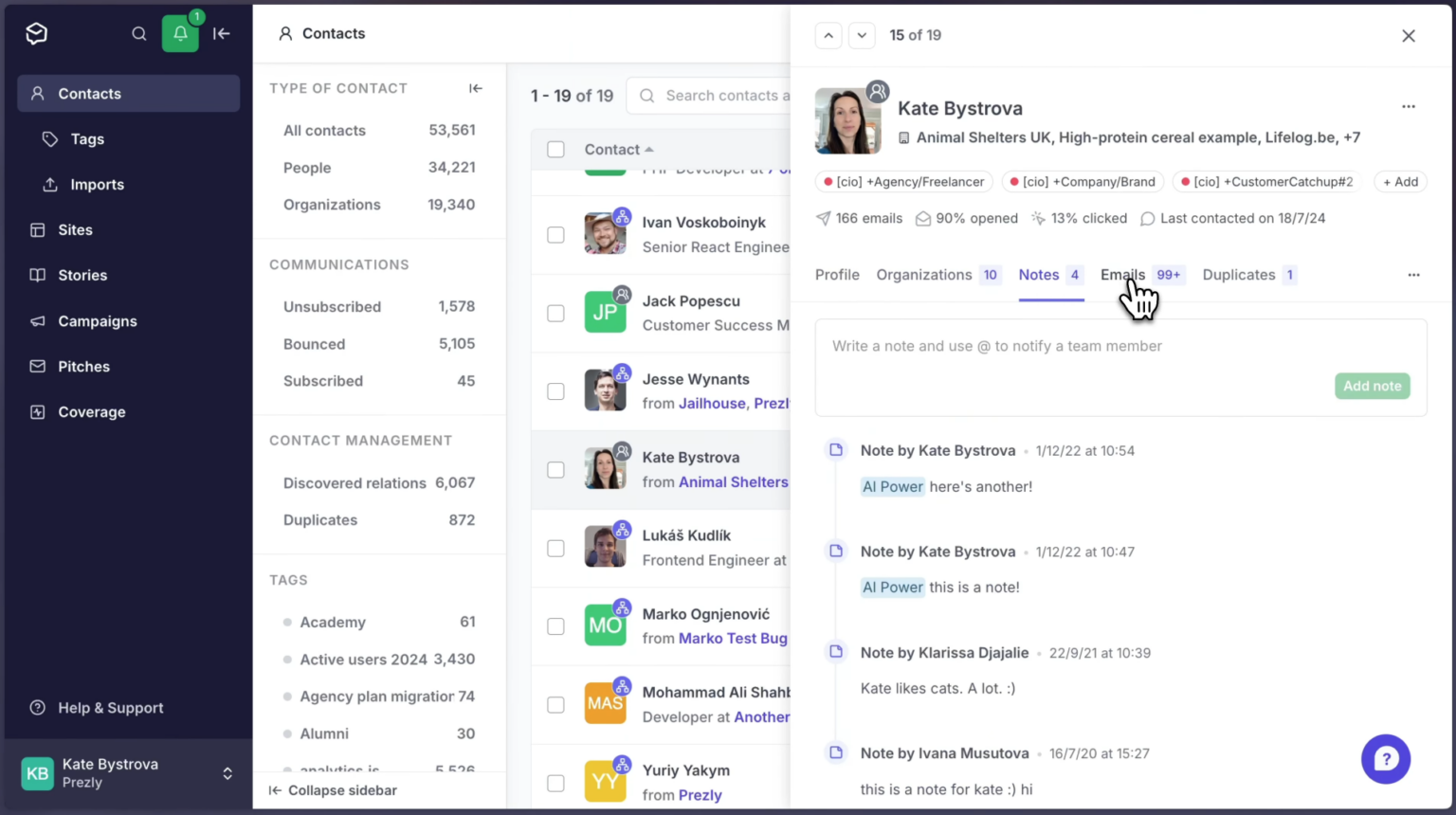Tick the checkbox for Ivan Voskoboinyk
Image resolution: width=1456 pixels, height=815 pixels.
click(x=556, y=235)
